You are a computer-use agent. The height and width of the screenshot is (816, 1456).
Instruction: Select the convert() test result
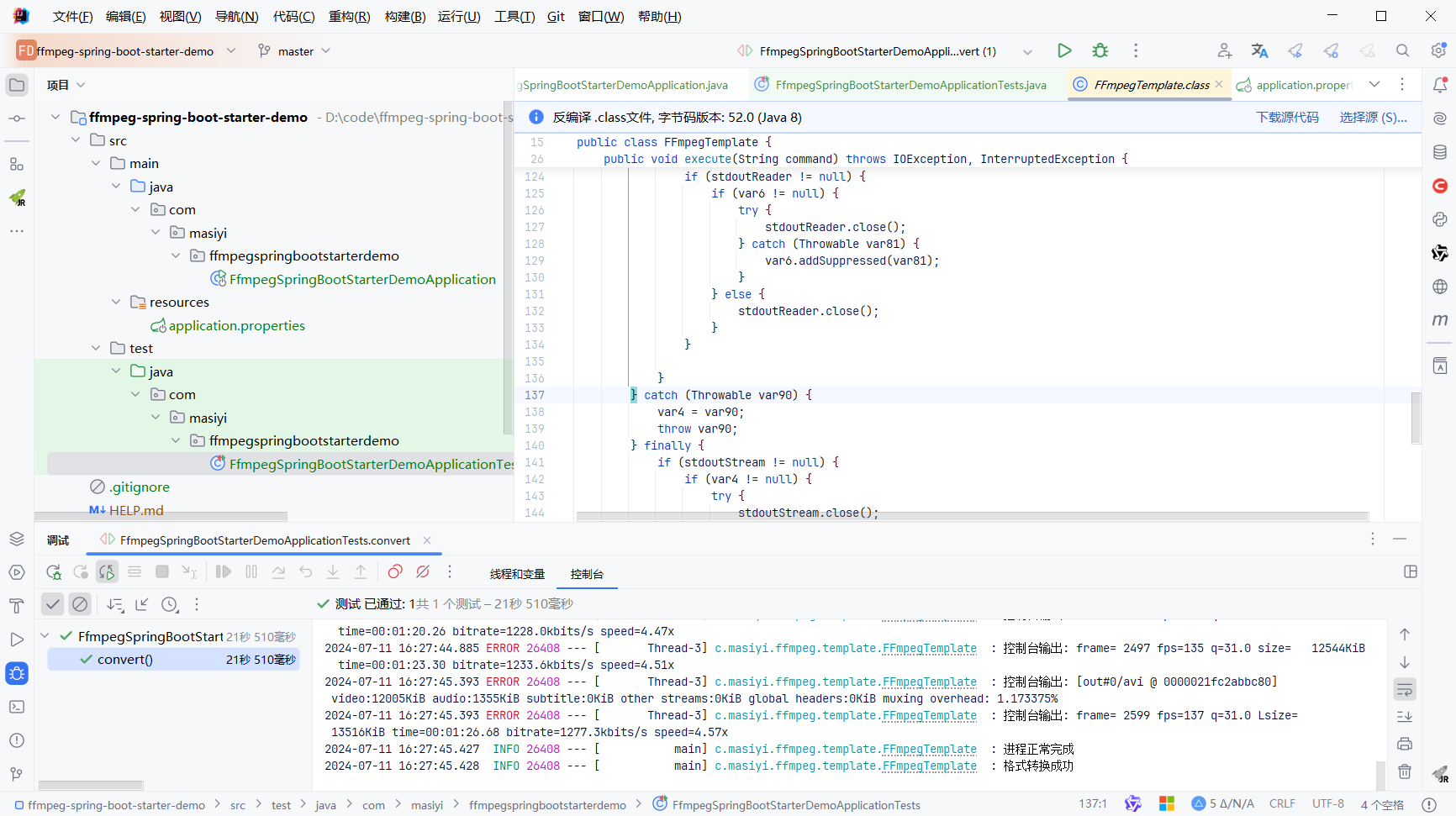click(173, 660)
